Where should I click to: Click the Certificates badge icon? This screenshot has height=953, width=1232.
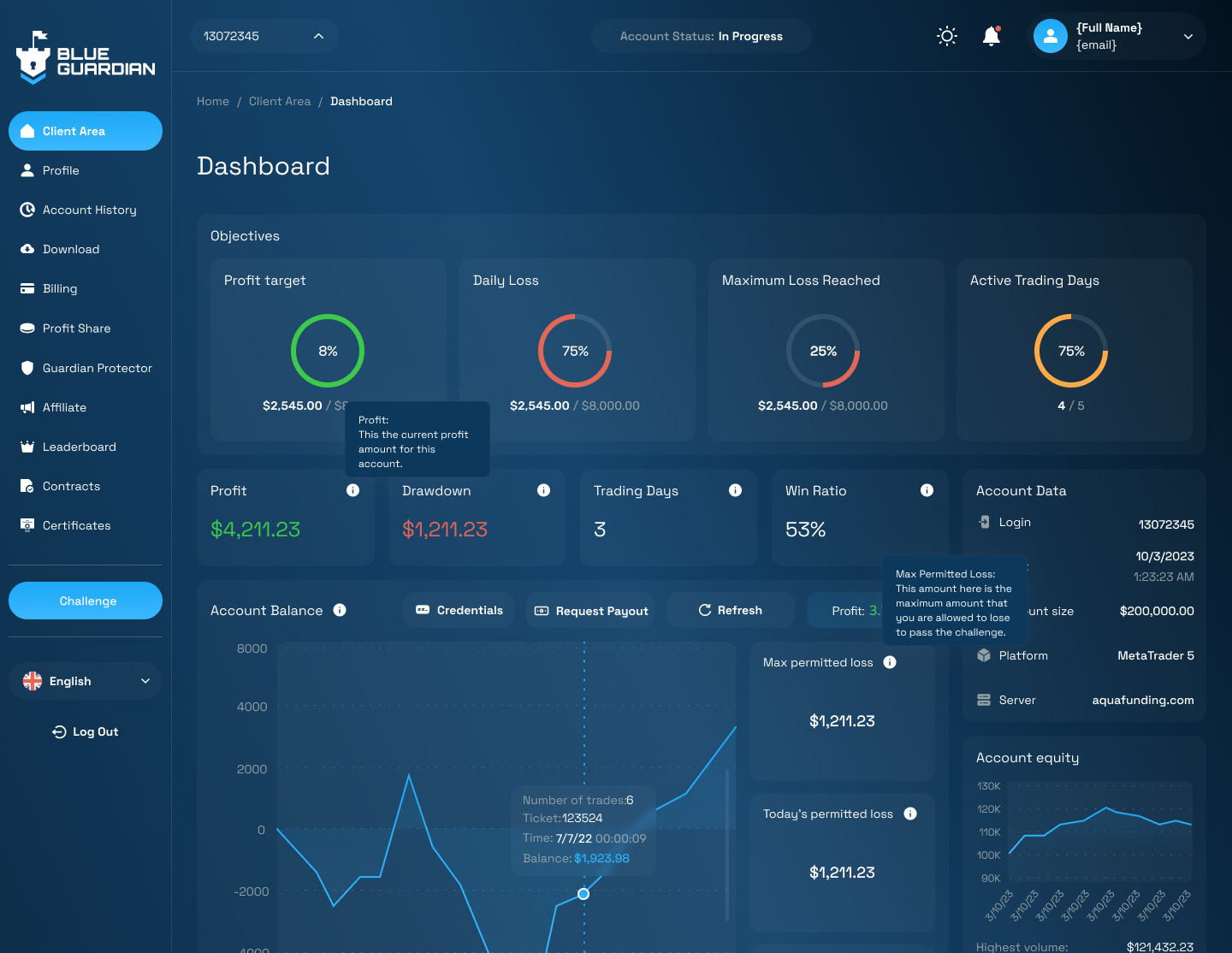point(27,525)
